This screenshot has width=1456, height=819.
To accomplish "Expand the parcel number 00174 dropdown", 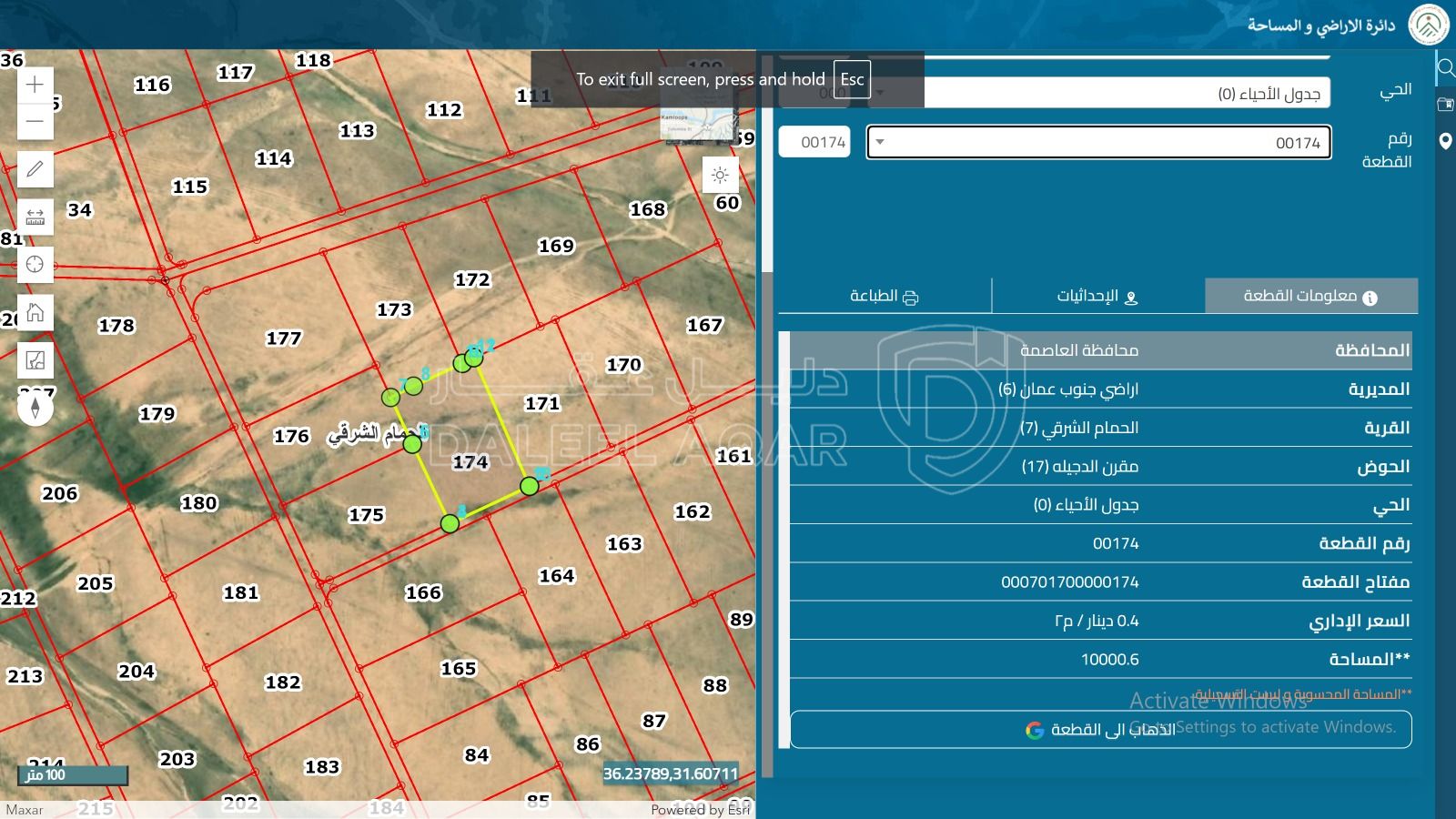I will pyautogui.click(x=880, y=143).
